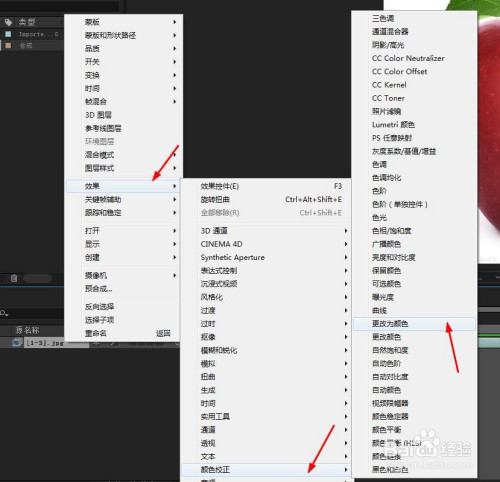
Task: Apply CC Color Neutralizer effect
Action: pyautogui.click(x=414, y=58)
